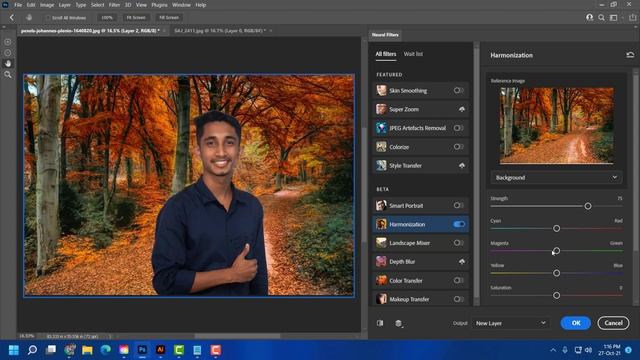Choose the add-to-selection tool at toolbar top
This screenshot has width=640, height=360.
point(8,42)
